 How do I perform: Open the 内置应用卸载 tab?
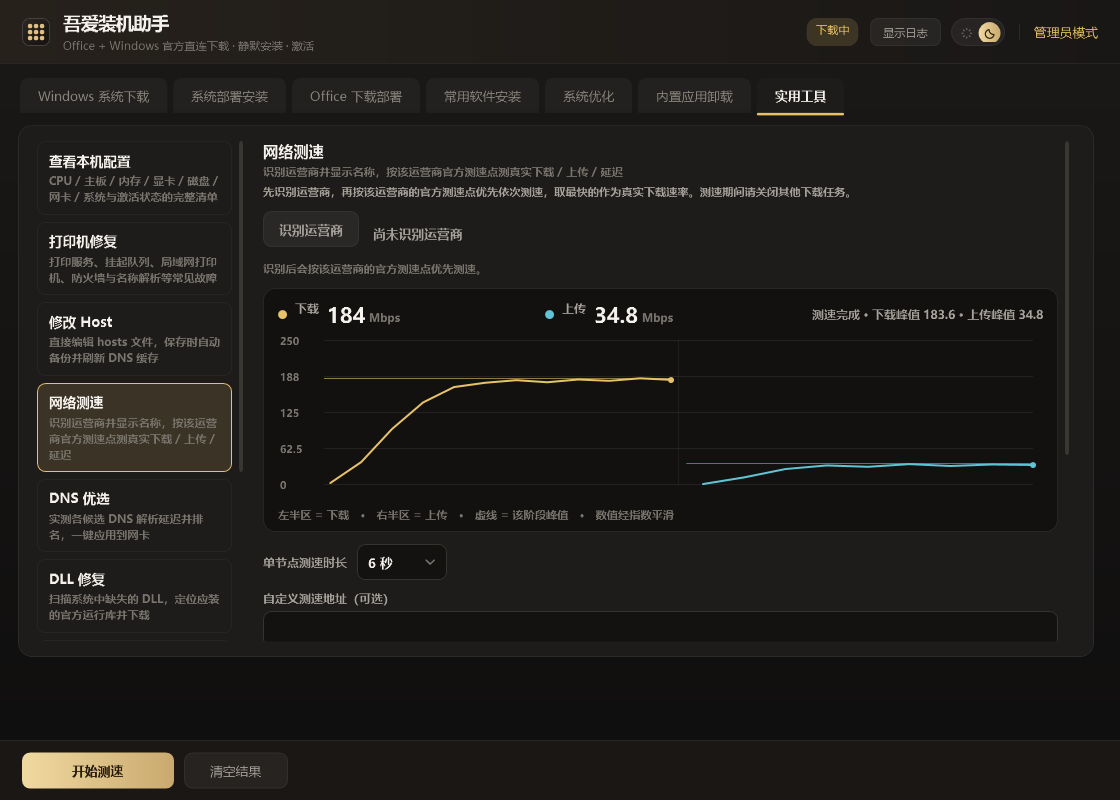point(694,96)
